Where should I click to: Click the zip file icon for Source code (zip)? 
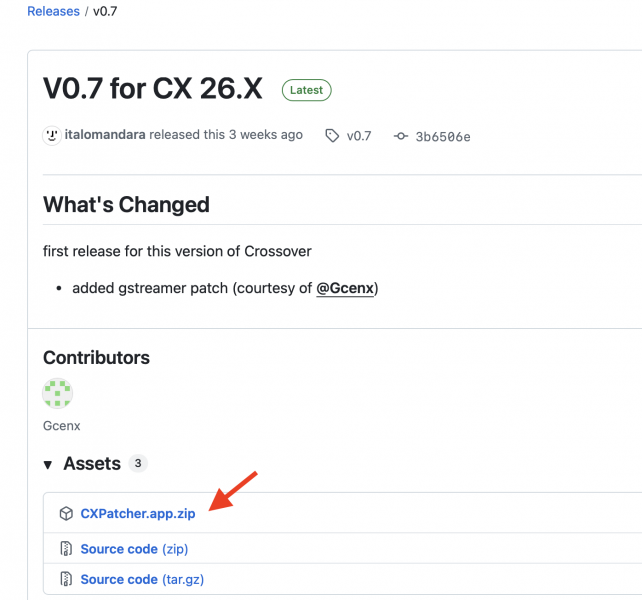coord(66,548)
